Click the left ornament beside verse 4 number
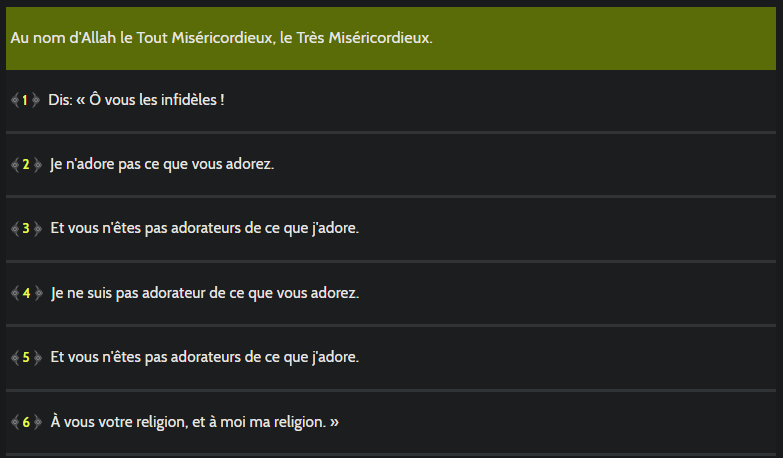 [x=15, y=293]
